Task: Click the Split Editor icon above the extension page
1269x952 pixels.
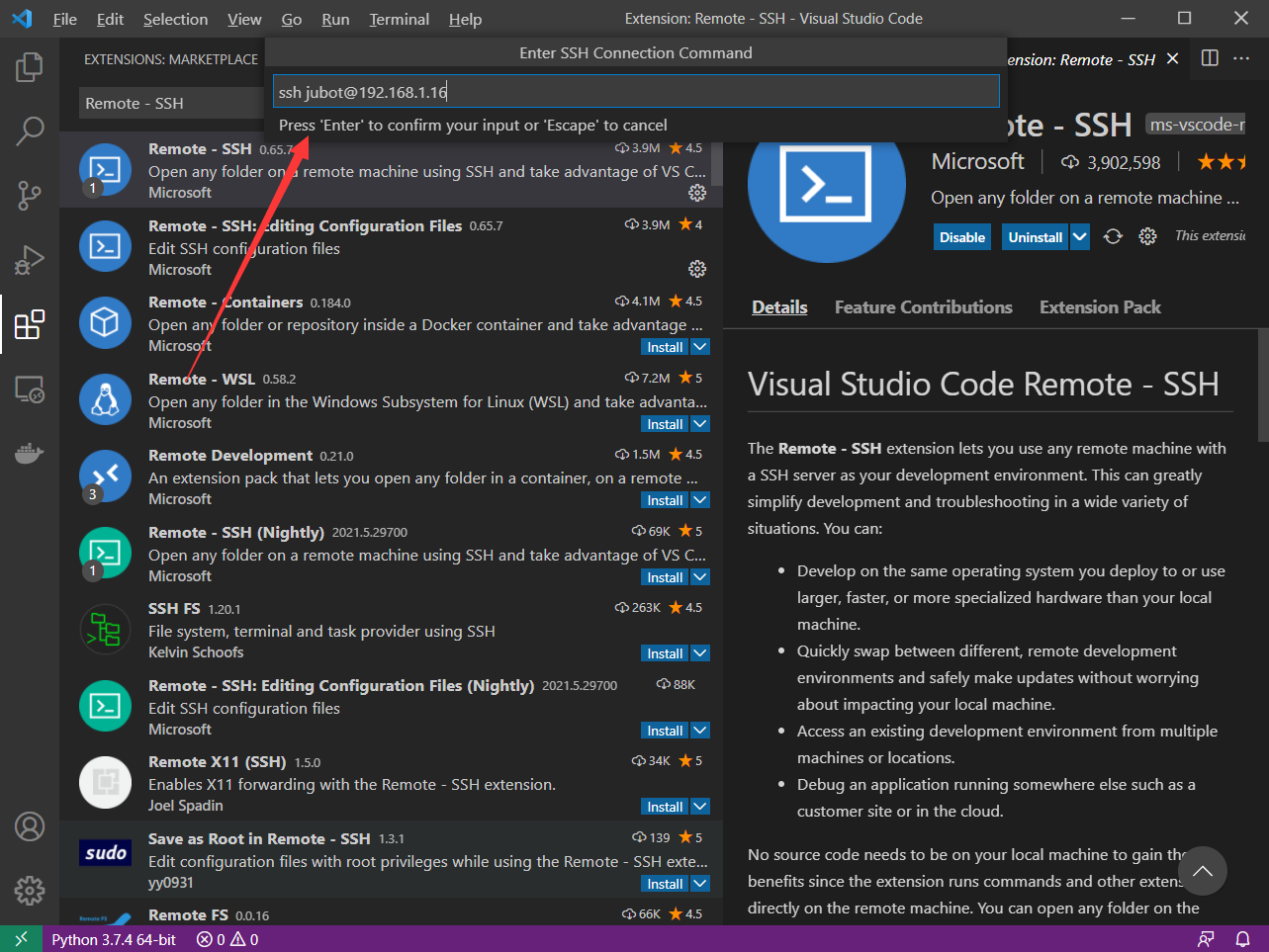Action: [1209, 58]
